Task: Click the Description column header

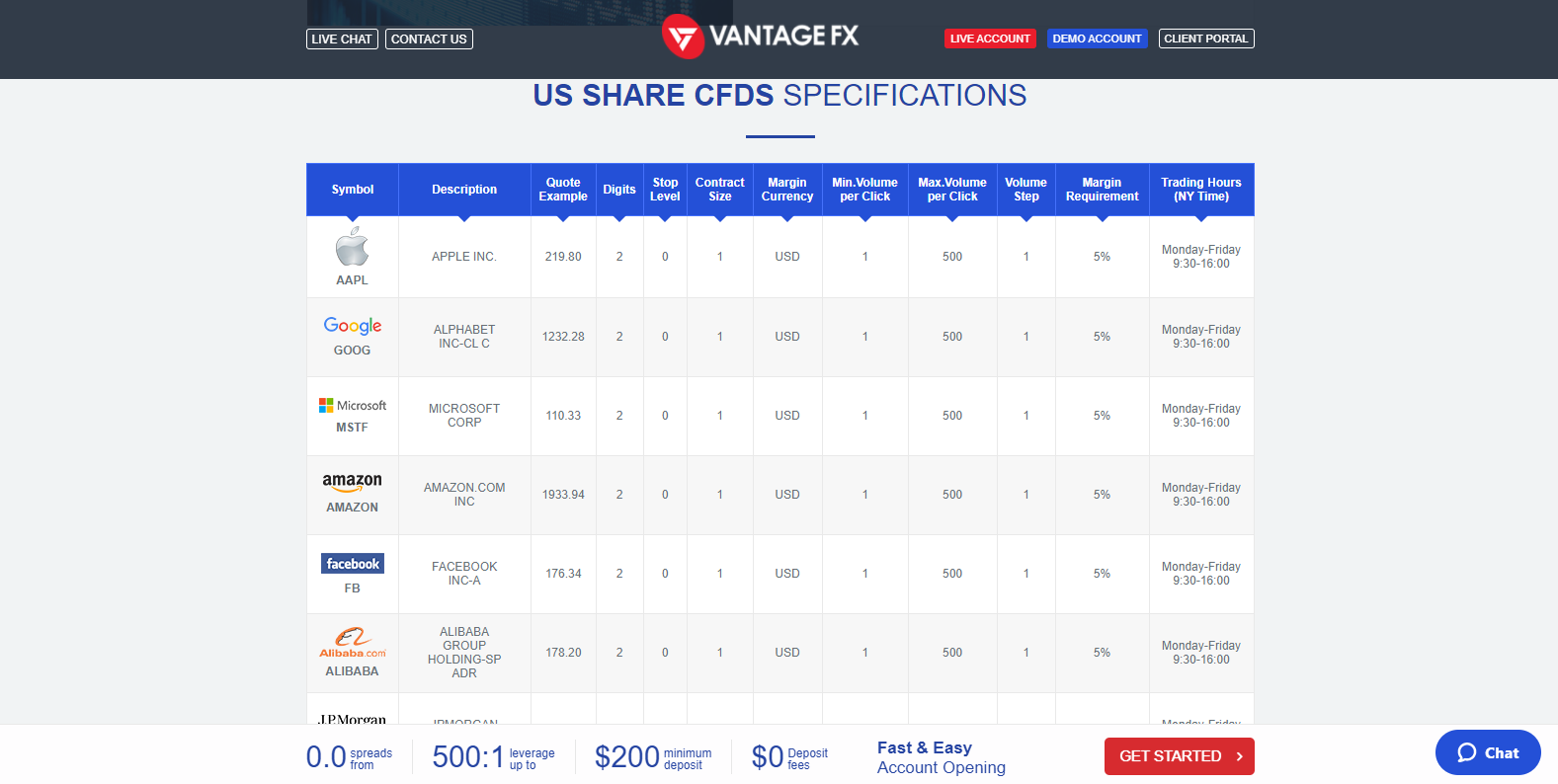Action: click(464, 190)
